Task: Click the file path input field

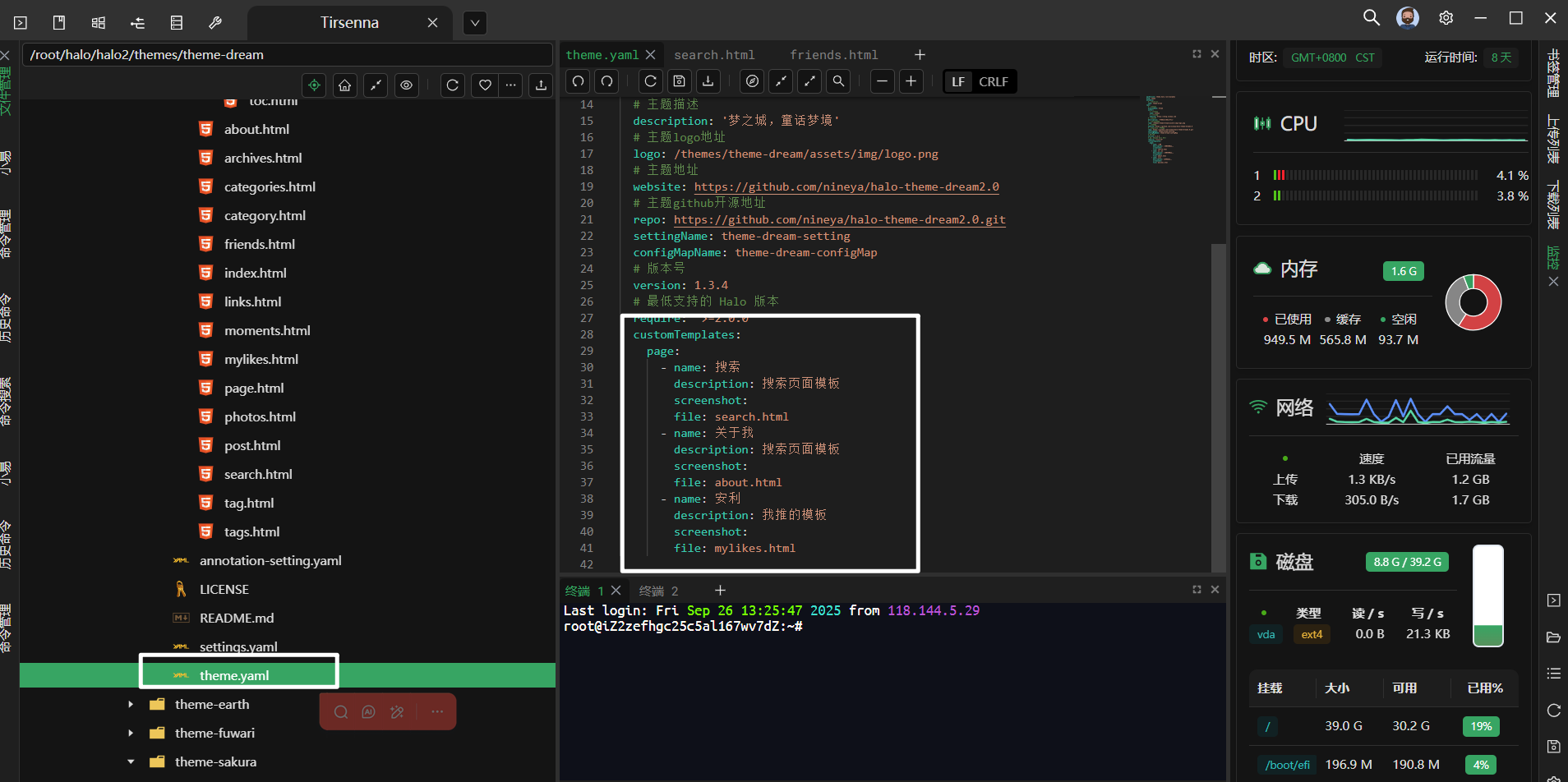Action: point(288,55)
